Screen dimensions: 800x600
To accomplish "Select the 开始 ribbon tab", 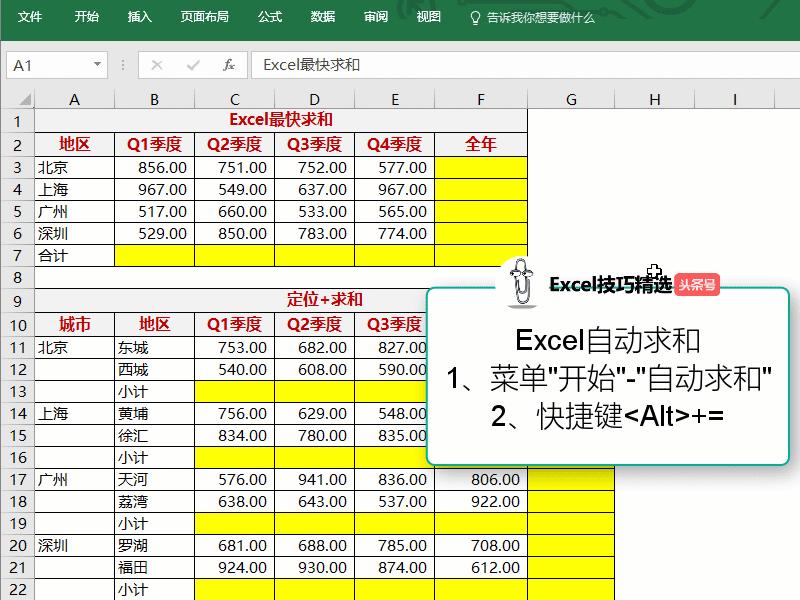I will point(85,16).
